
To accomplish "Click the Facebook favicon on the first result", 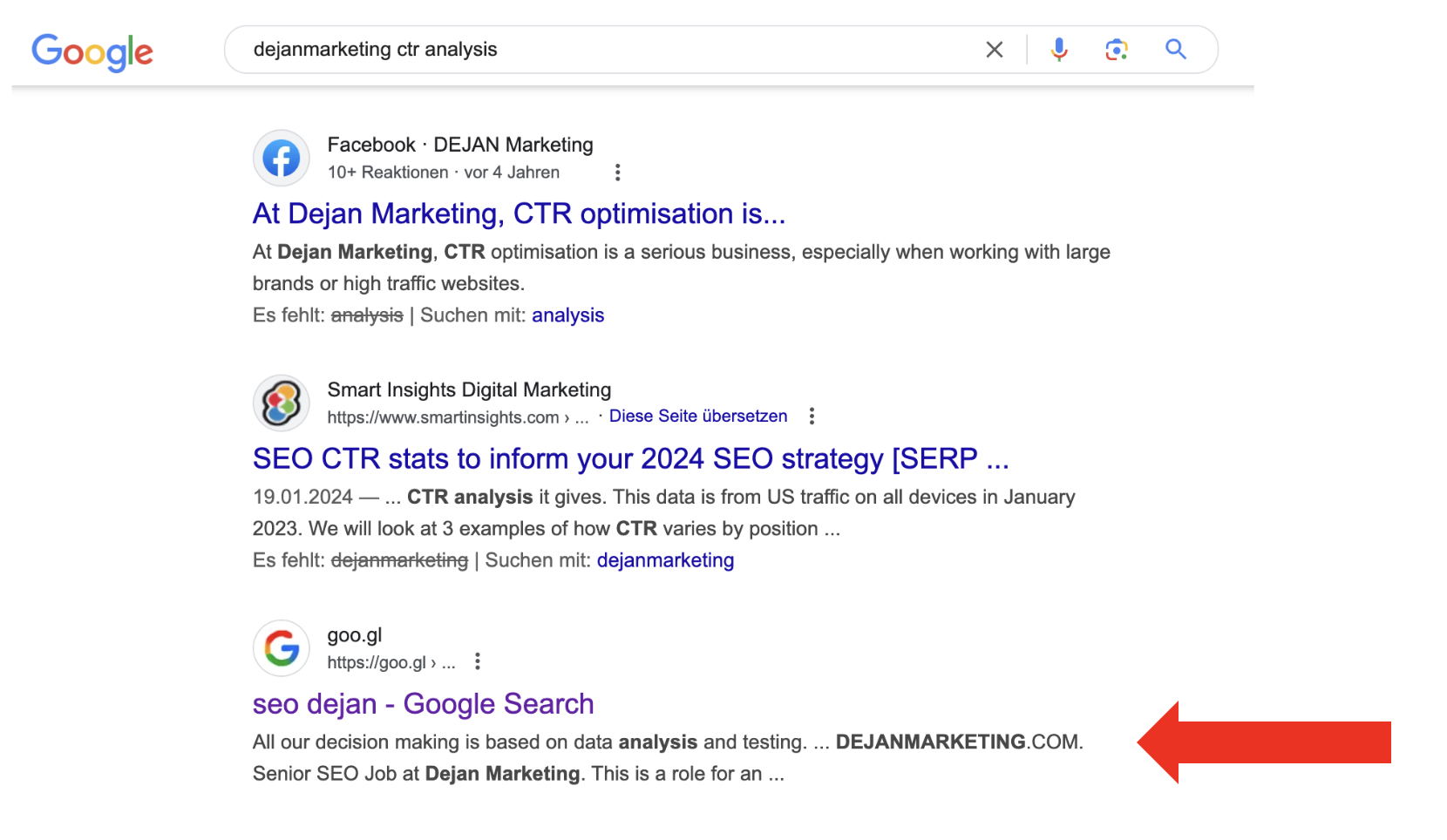I will pos(281,158).
